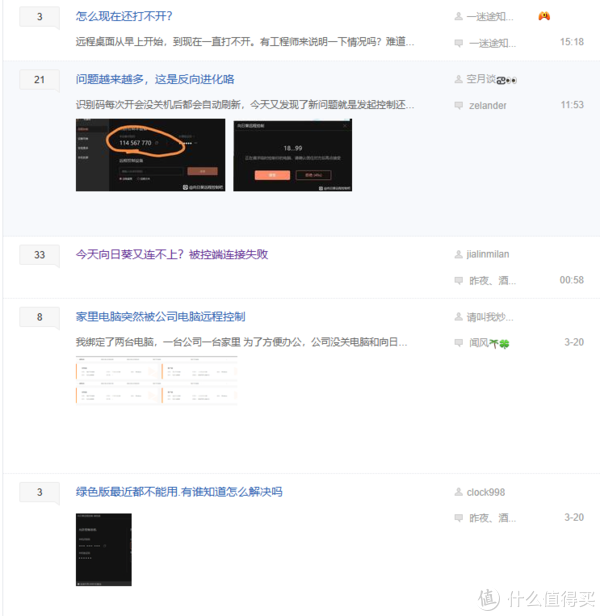600x616 pixels.
Task: Click reply count 21 badge
Action: (39, 80)
